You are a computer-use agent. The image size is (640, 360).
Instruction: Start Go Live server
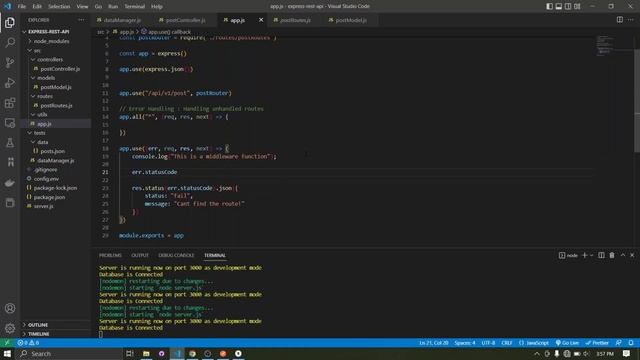click(567, 343)
